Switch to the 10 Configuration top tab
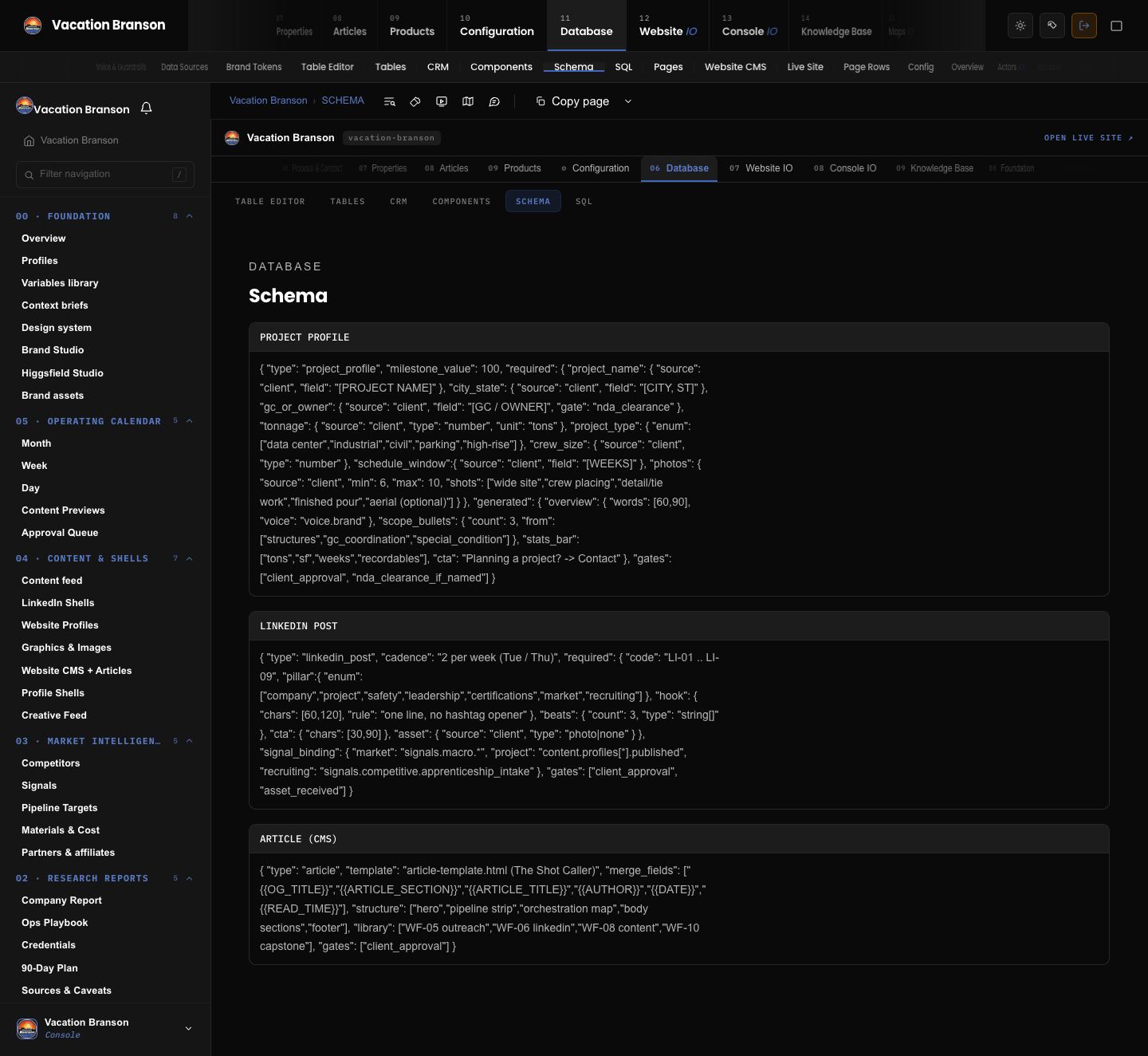Screen dimensions: 1148x1056 [x=497, y=26]
